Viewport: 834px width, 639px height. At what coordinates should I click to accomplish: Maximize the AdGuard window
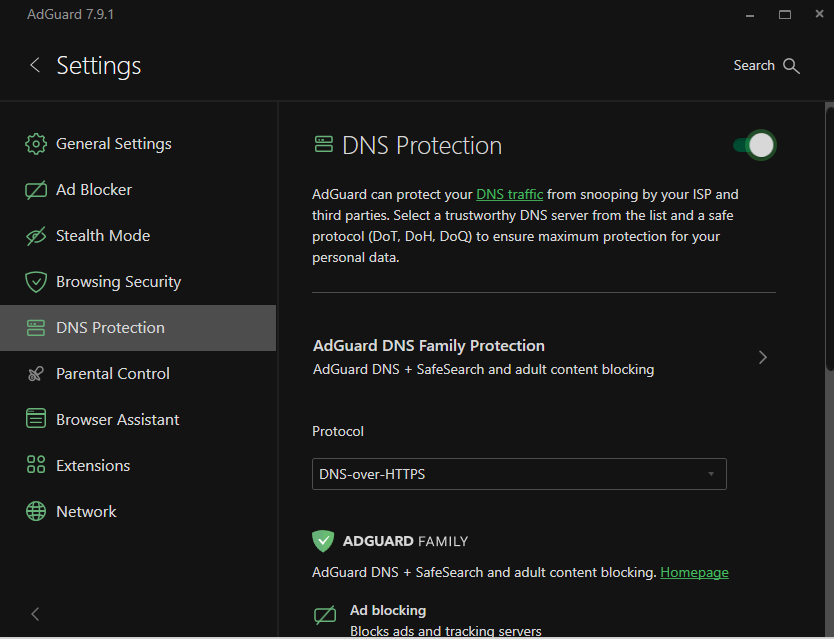[785, 15]
